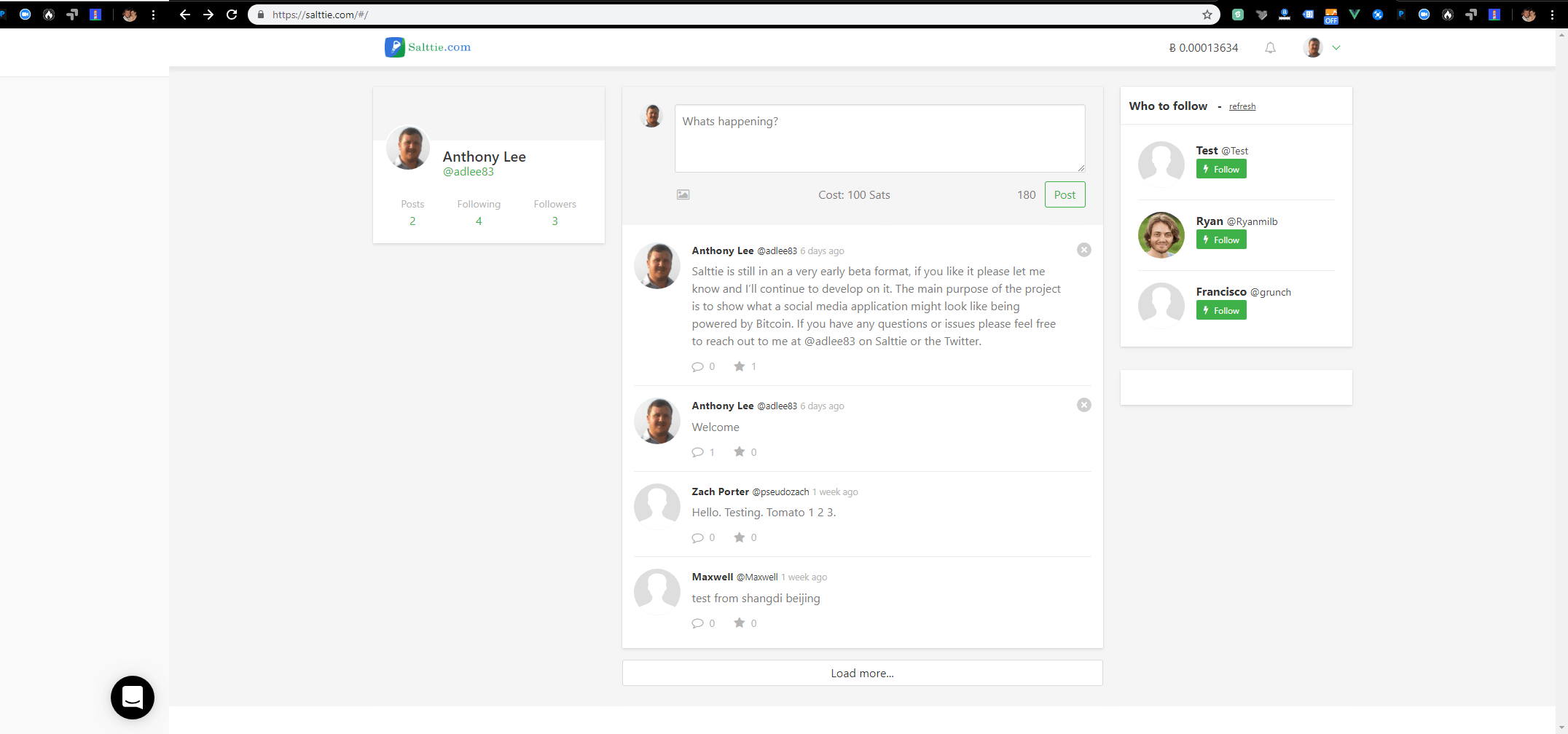Click the blue circular expand extension icon
The width and height of the screenshot is (1568, 734).
(1378, 15)
